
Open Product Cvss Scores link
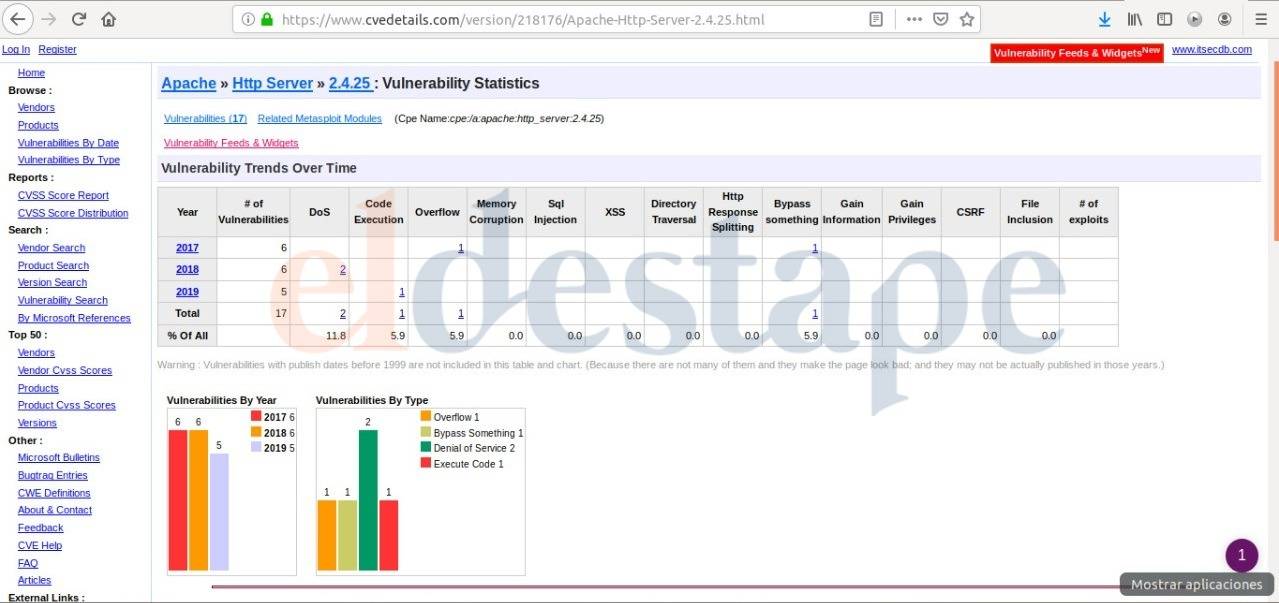[67, 405]
